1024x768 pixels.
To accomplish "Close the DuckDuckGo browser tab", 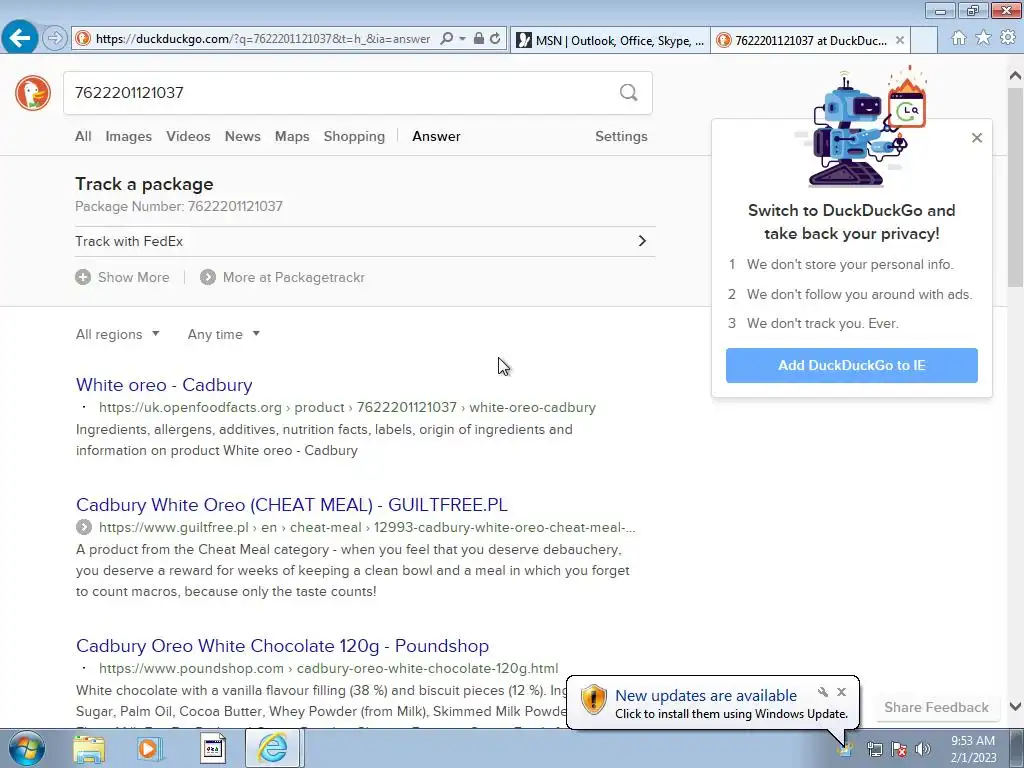I will [900, 40].
